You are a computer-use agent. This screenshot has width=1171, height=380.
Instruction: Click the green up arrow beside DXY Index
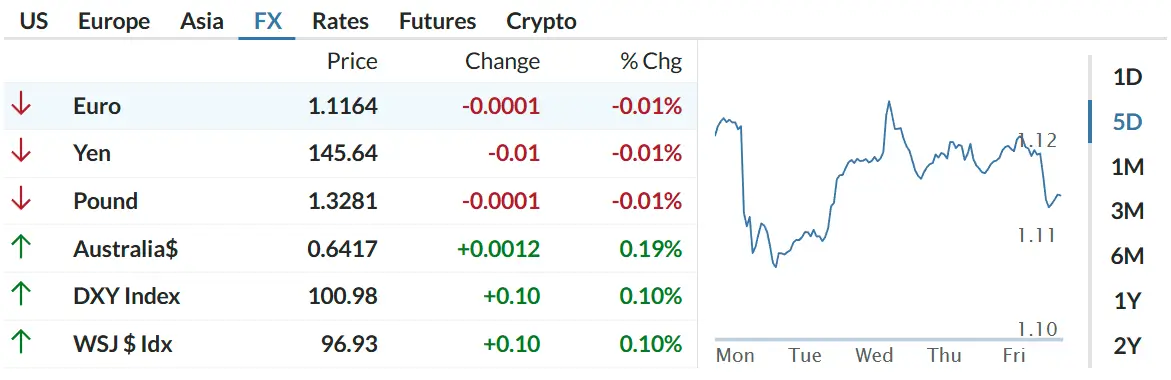coord(21,296)
